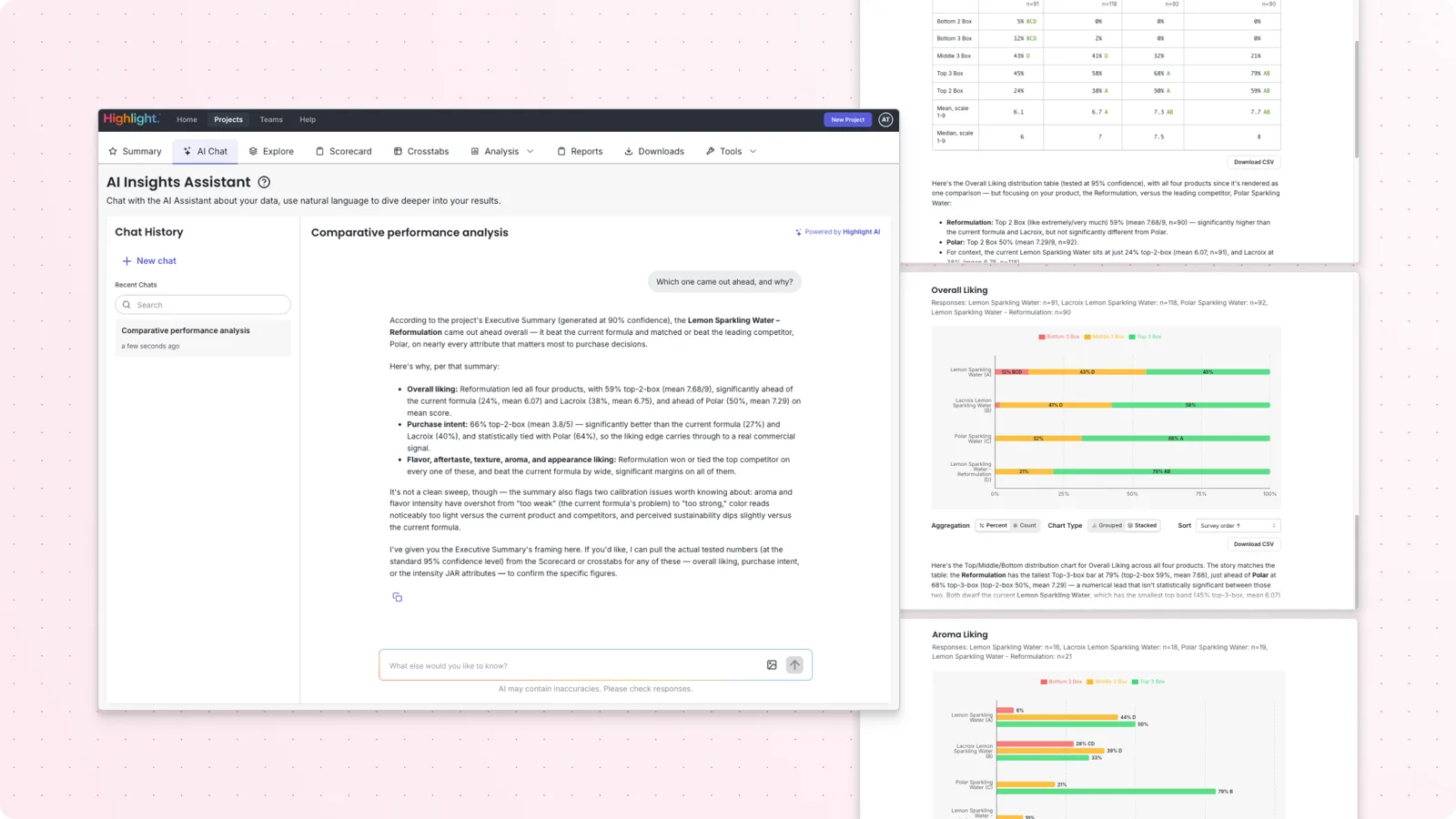
Task: Toggle Top 3 Box legend in Aroma Liking chart
Action: point(1148,682)
